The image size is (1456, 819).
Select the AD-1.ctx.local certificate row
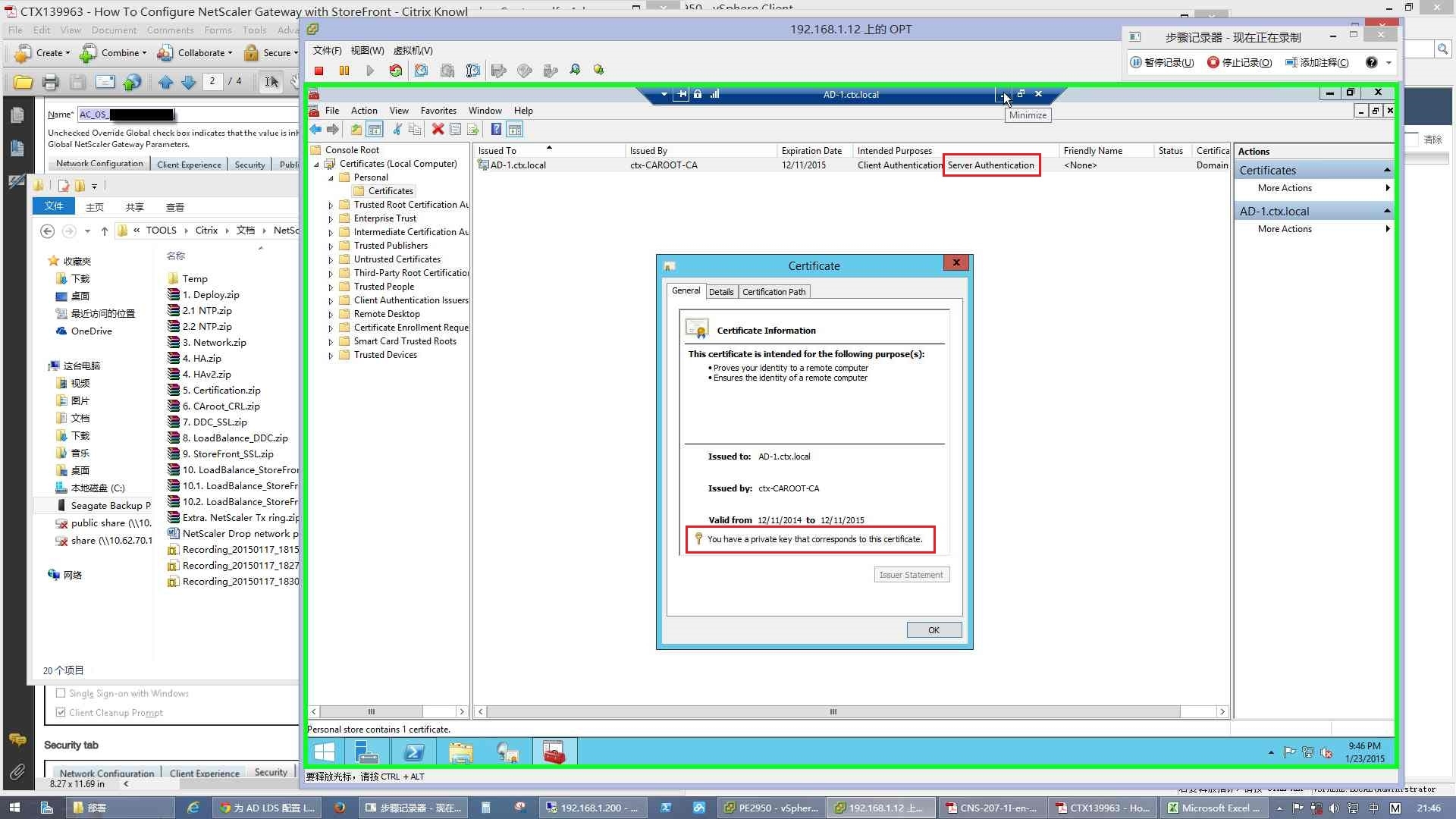click(x=852, y=165)
